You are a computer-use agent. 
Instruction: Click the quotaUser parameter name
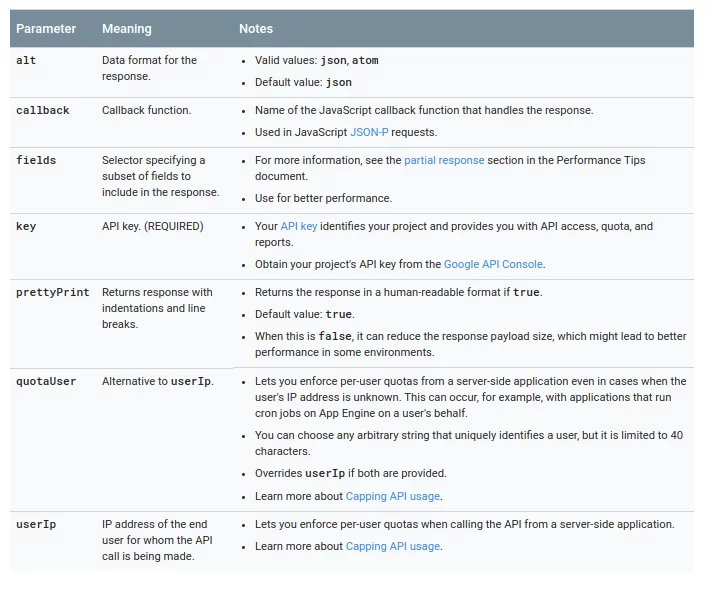pyautogui.click(x=46, y=381)
